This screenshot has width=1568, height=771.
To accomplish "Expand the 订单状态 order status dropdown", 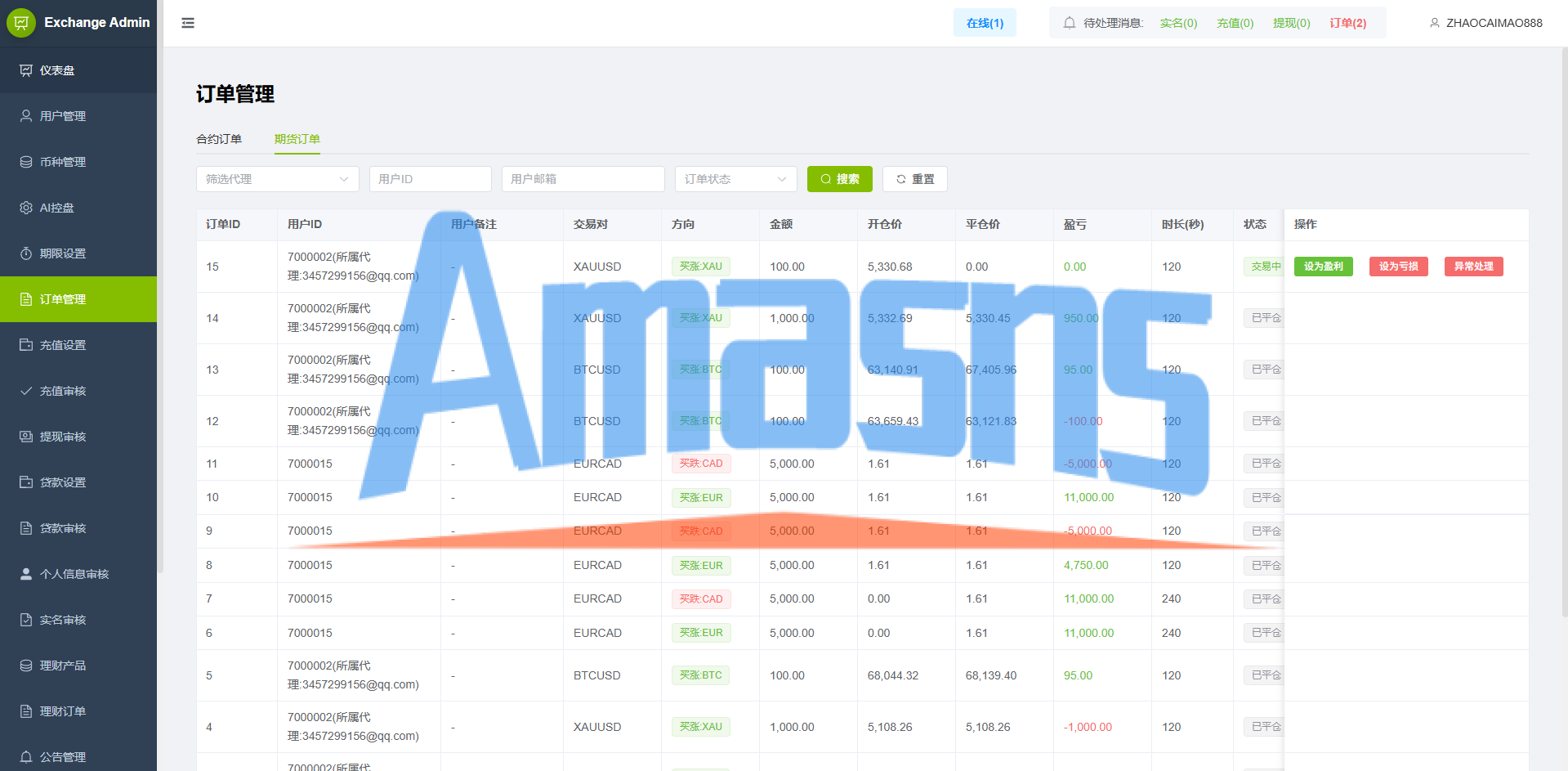I will pyautogui.click(x=736, y=179).
